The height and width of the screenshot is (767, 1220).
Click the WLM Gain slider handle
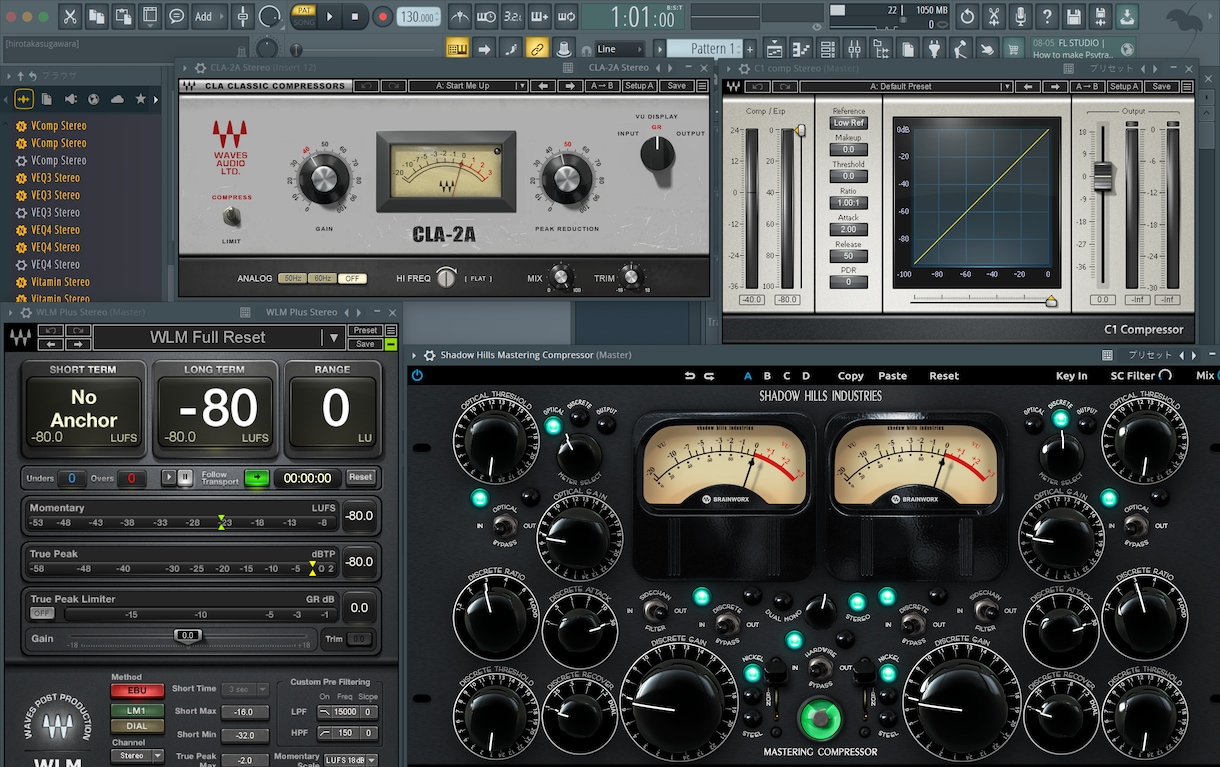pyautogui.click(x=187, y=635)
